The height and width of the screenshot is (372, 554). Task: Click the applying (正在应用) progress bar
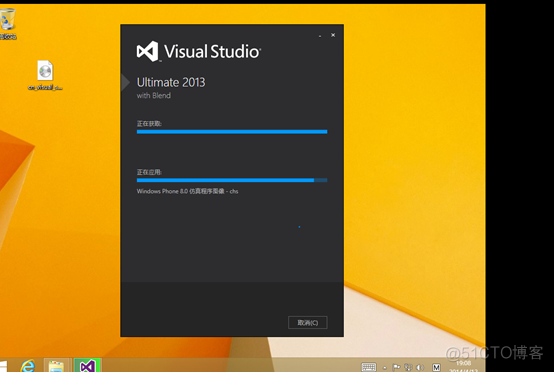[232, 180]
